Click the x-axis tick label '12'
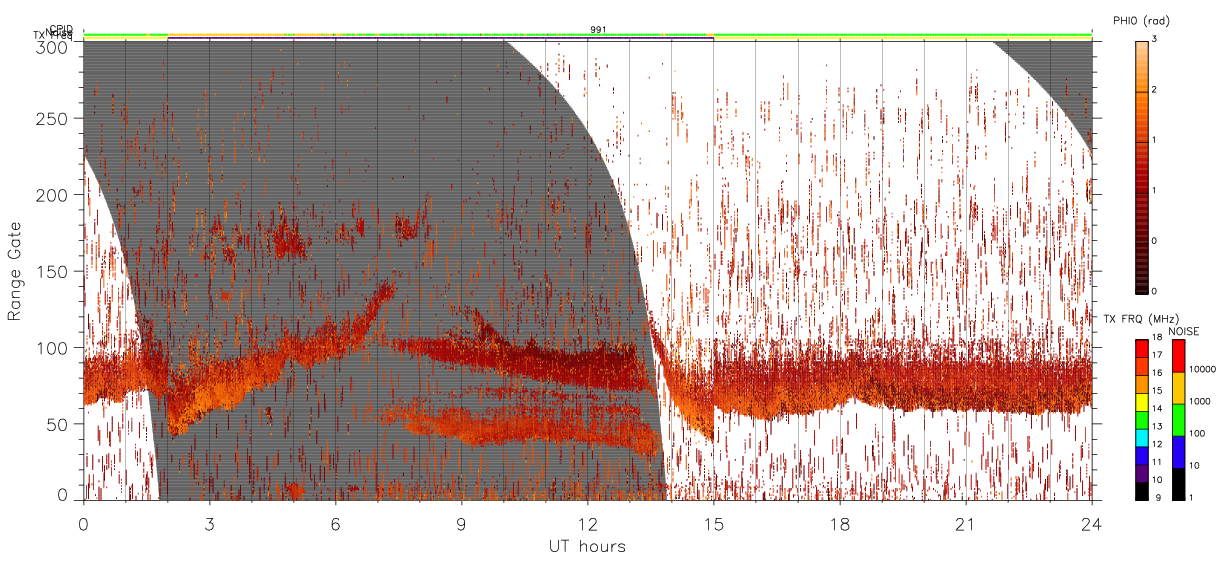The image size is (1228, 567). pos(587,523)
